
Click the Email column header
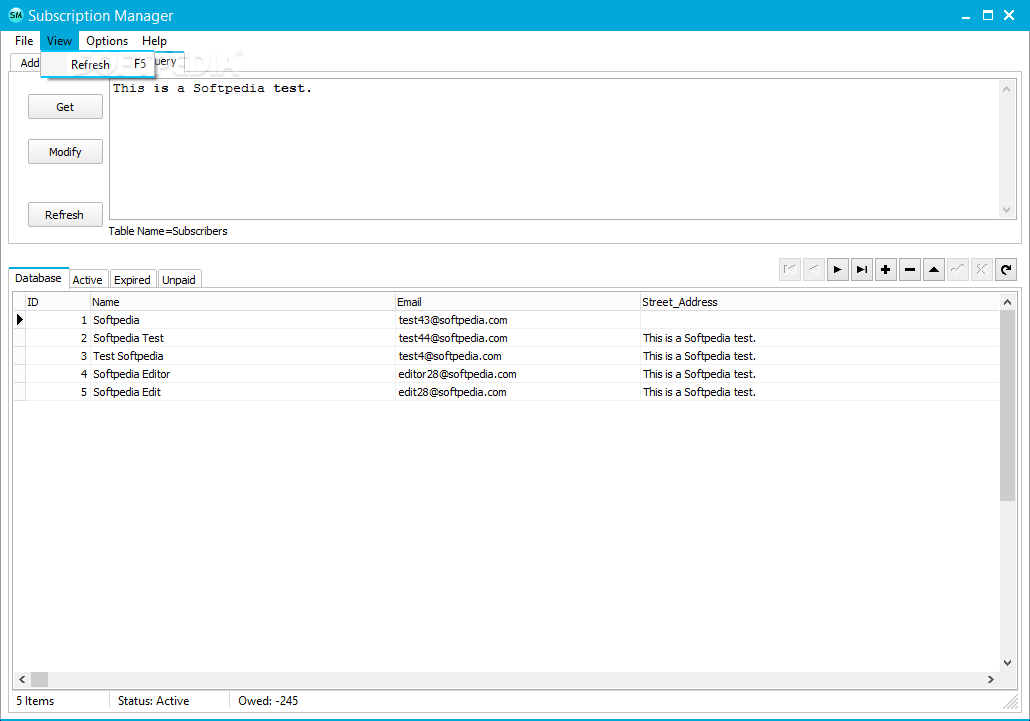[x=518, y=302]
